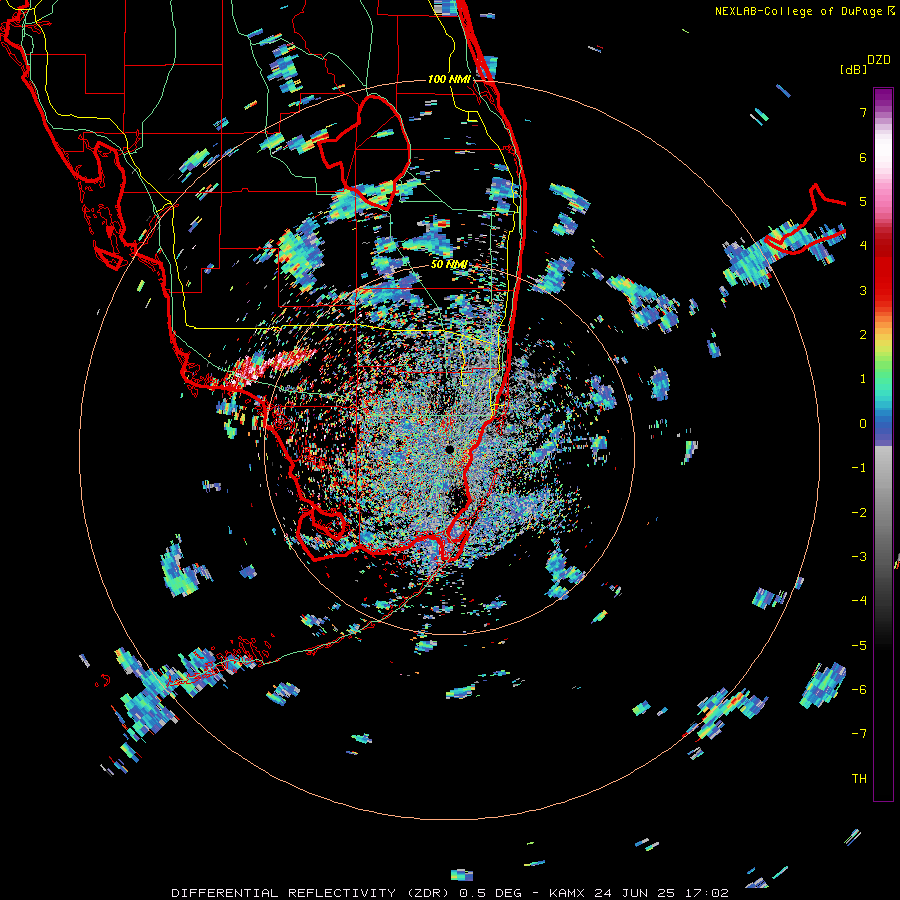Click the TH threshold label on scale

pos(859,779)
